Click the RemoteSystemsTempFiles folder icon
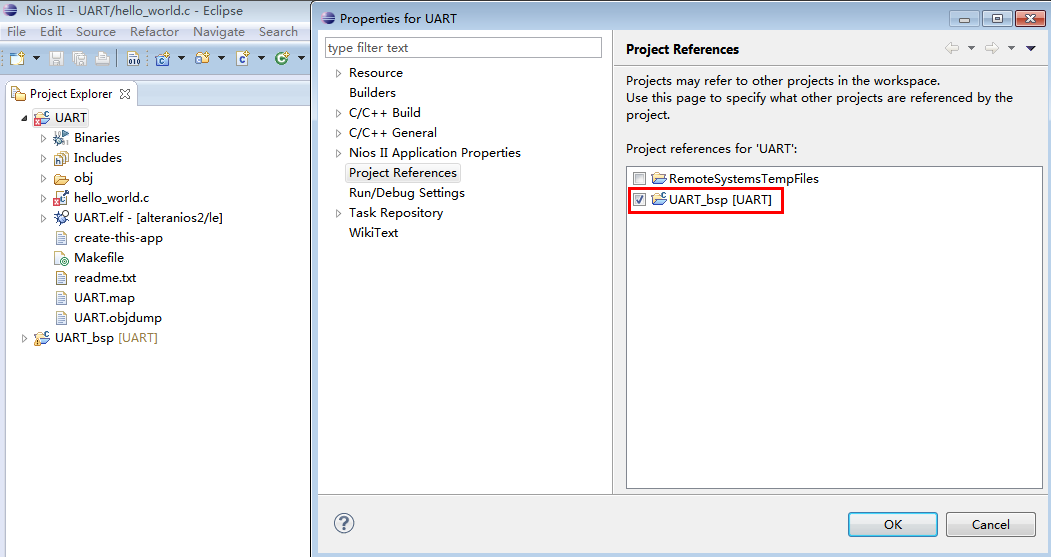The height and width of the screenshot is (557, 1051). [659, 178]
